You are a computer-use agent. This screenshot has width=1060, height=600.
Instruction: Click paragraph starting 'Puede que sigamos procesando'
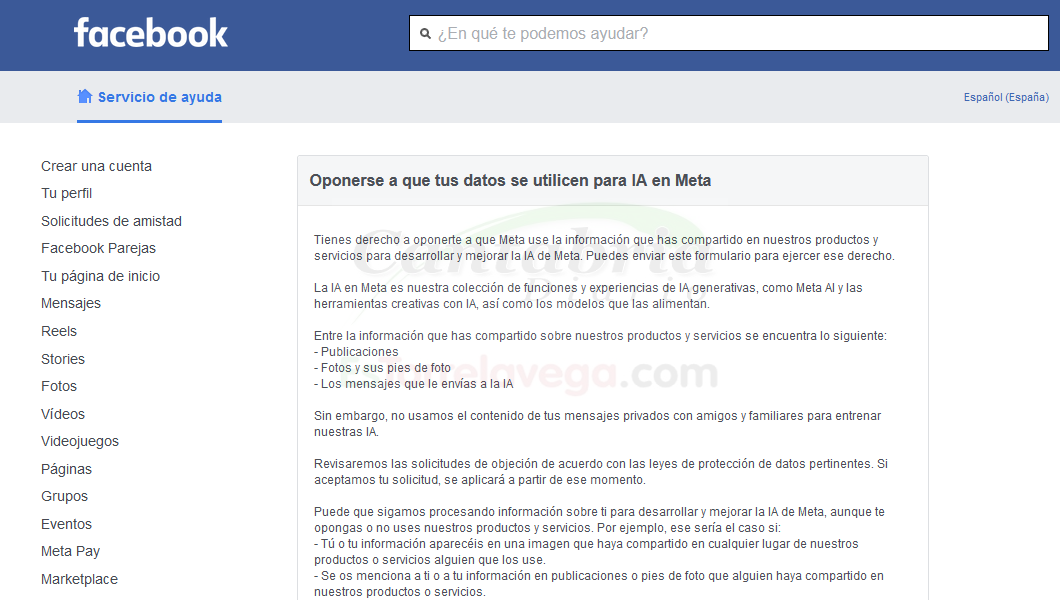point(599,520)
